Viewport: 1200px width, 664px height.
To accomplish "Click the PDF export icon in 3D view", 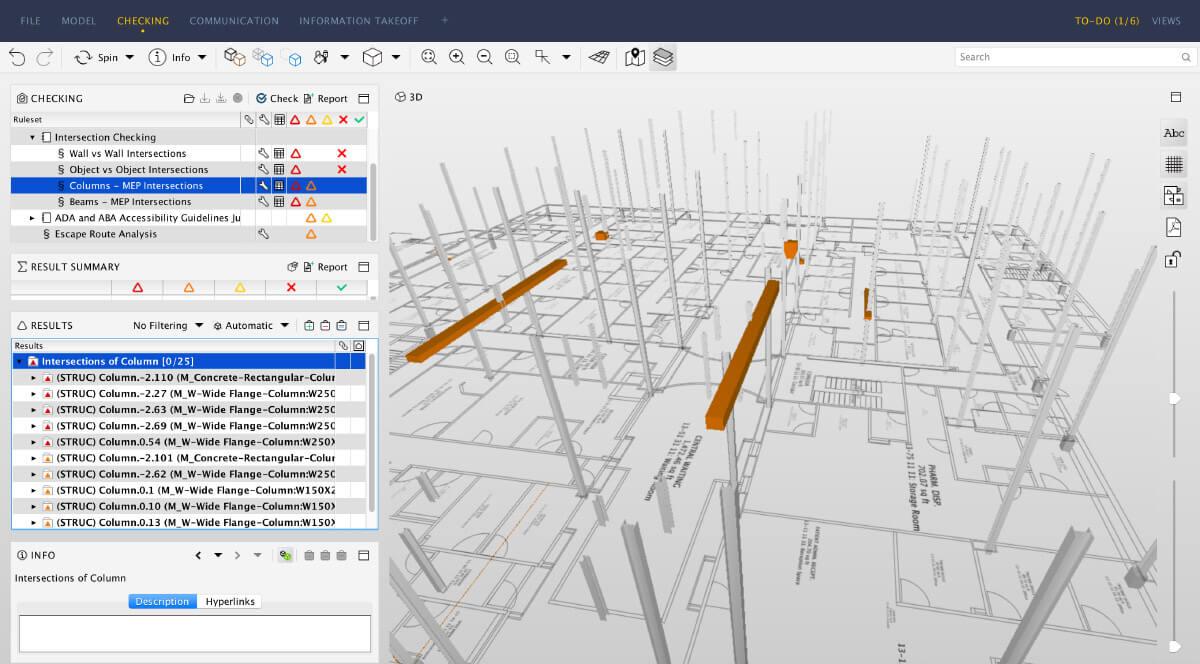I will click(1173, 227).
